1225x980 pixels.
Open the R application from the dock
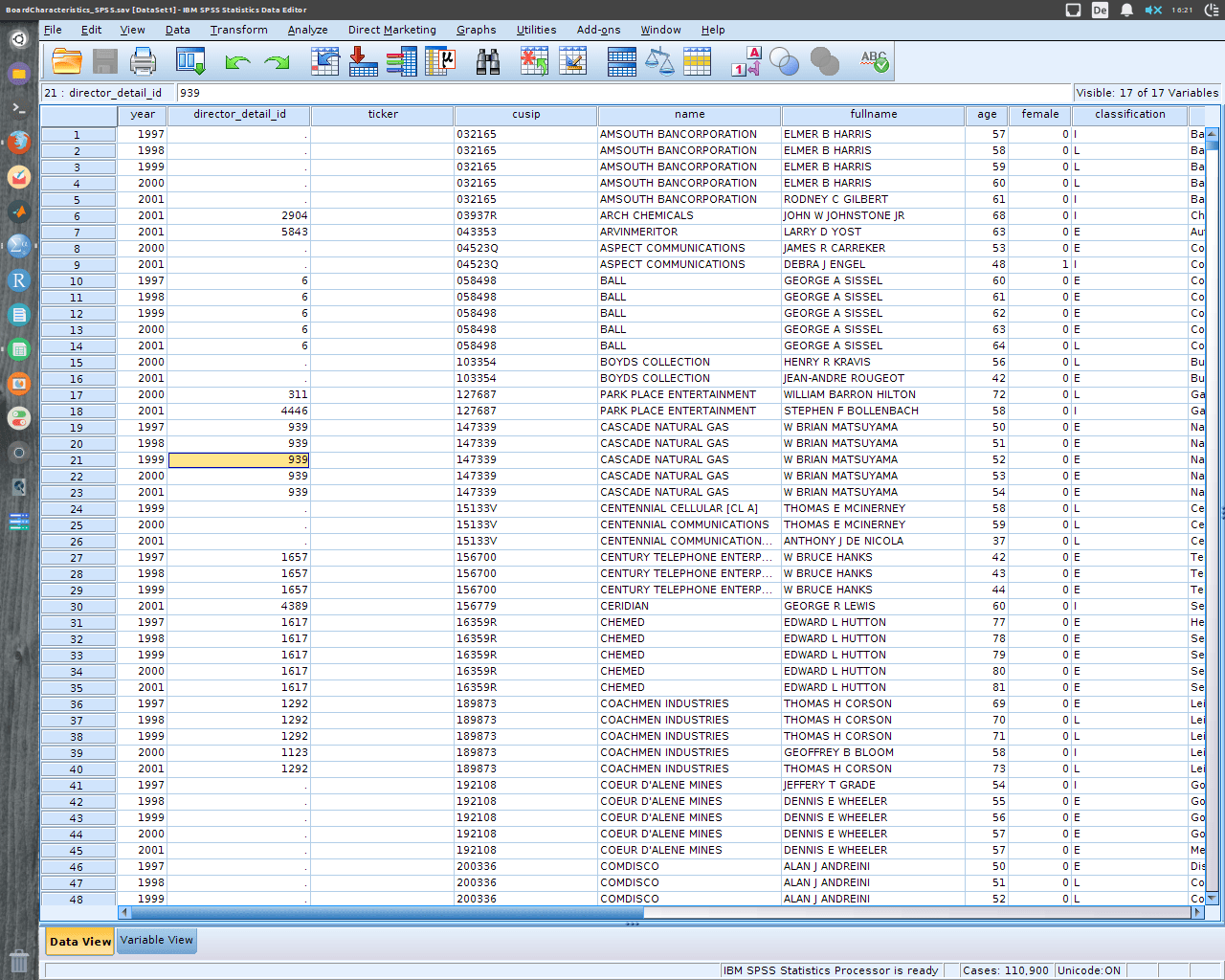point(18,280)
